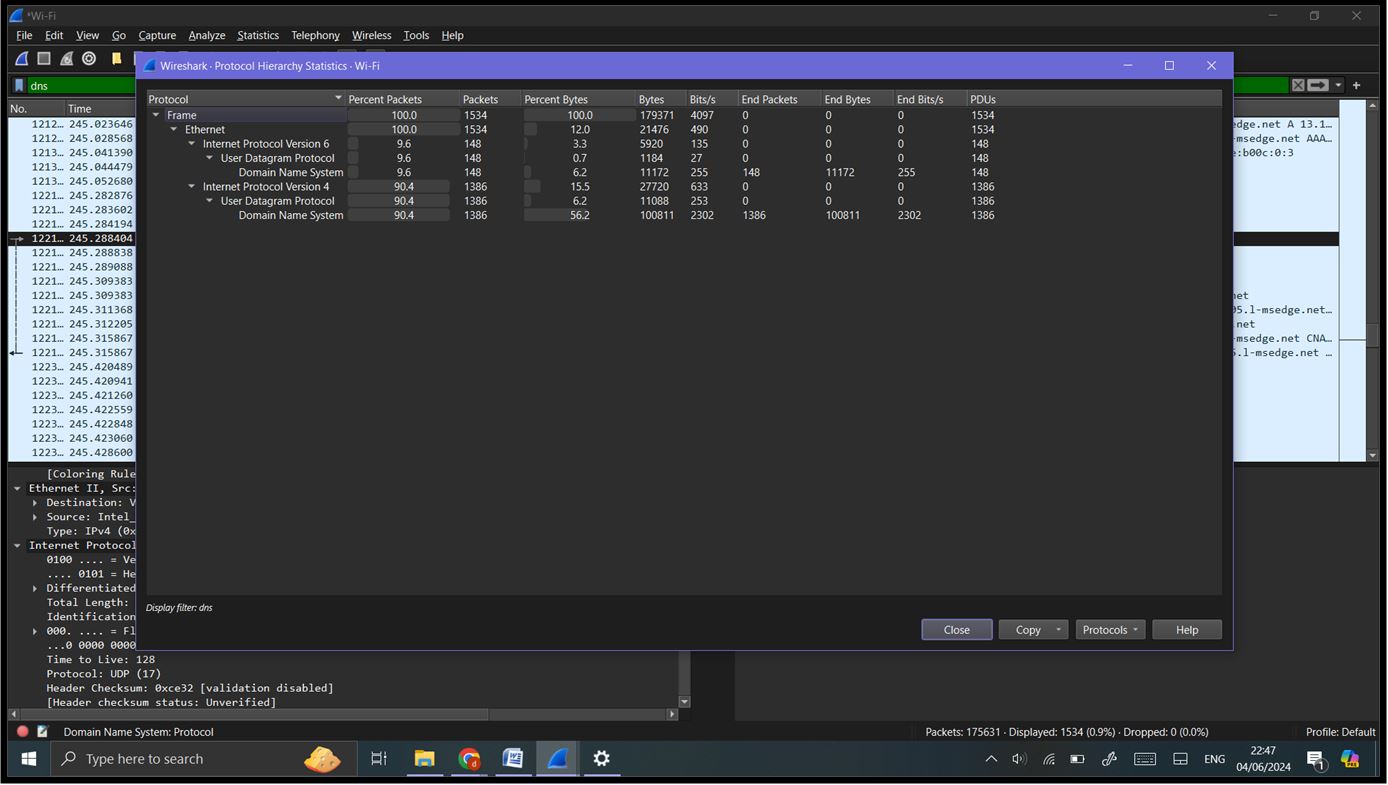Open Wireshark from the taskbar
Image resolution: width=1388 pixels, height=785 pixels.
coord(557,758)
